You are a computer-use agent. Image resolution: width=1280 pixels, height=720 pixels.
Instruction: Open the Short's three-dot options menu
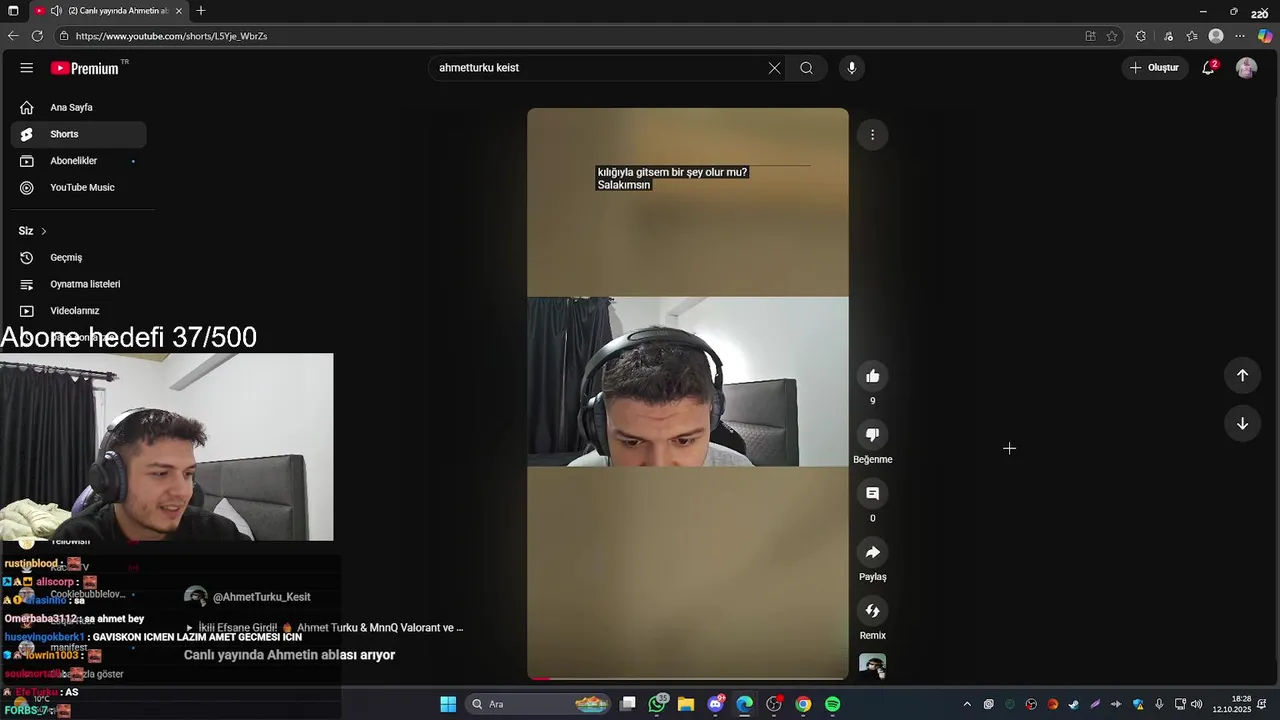coord(872,135)
